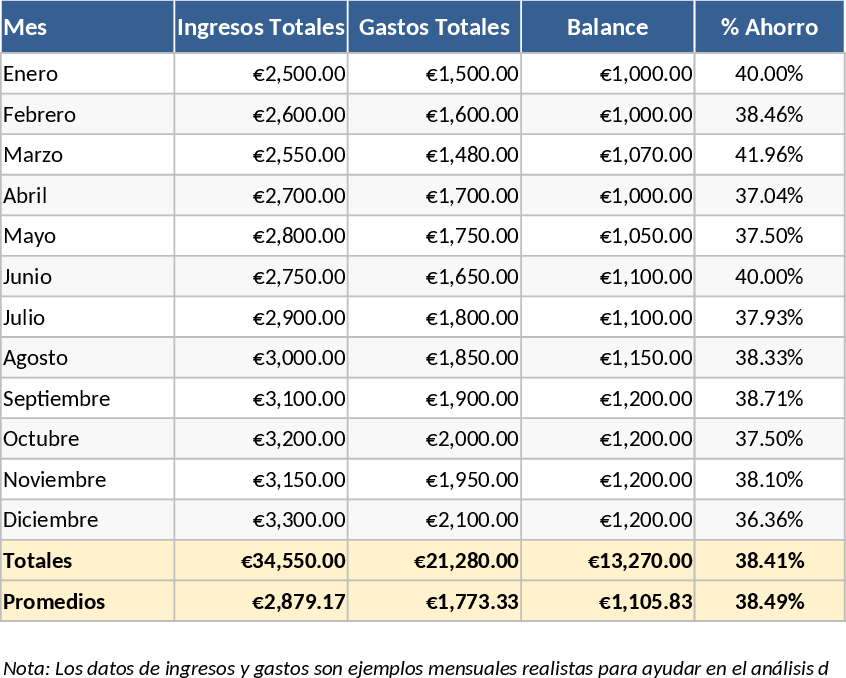Select the Gastos Totales header cell
The image size is (846, 678).
[x=434, y=27]
